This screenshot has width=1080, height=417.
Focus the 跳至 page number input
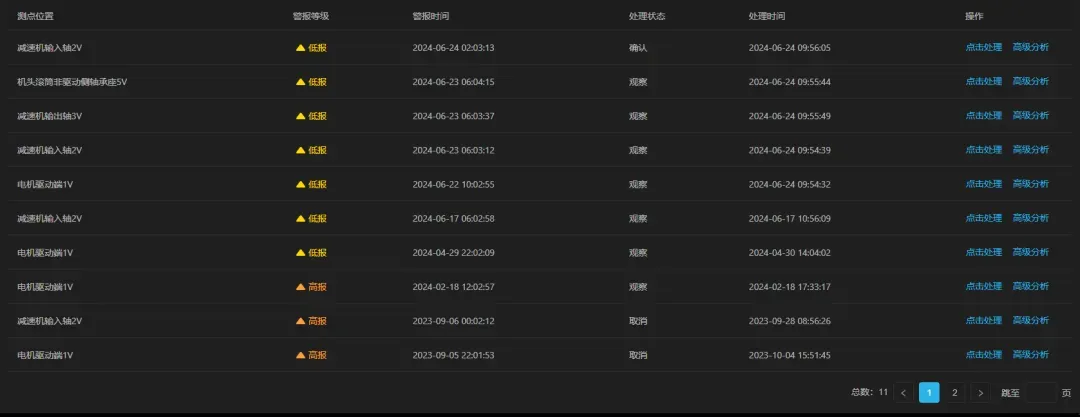coord(1040,393)
